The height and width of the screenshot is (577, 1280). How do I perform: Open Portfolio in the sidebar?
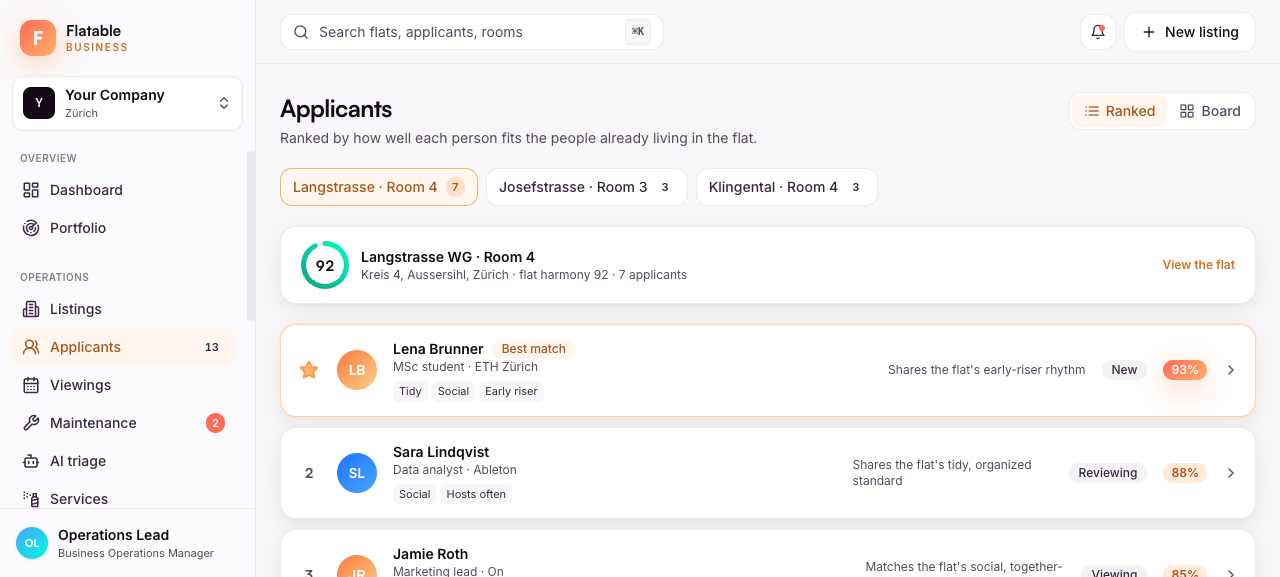coord(124,228)
